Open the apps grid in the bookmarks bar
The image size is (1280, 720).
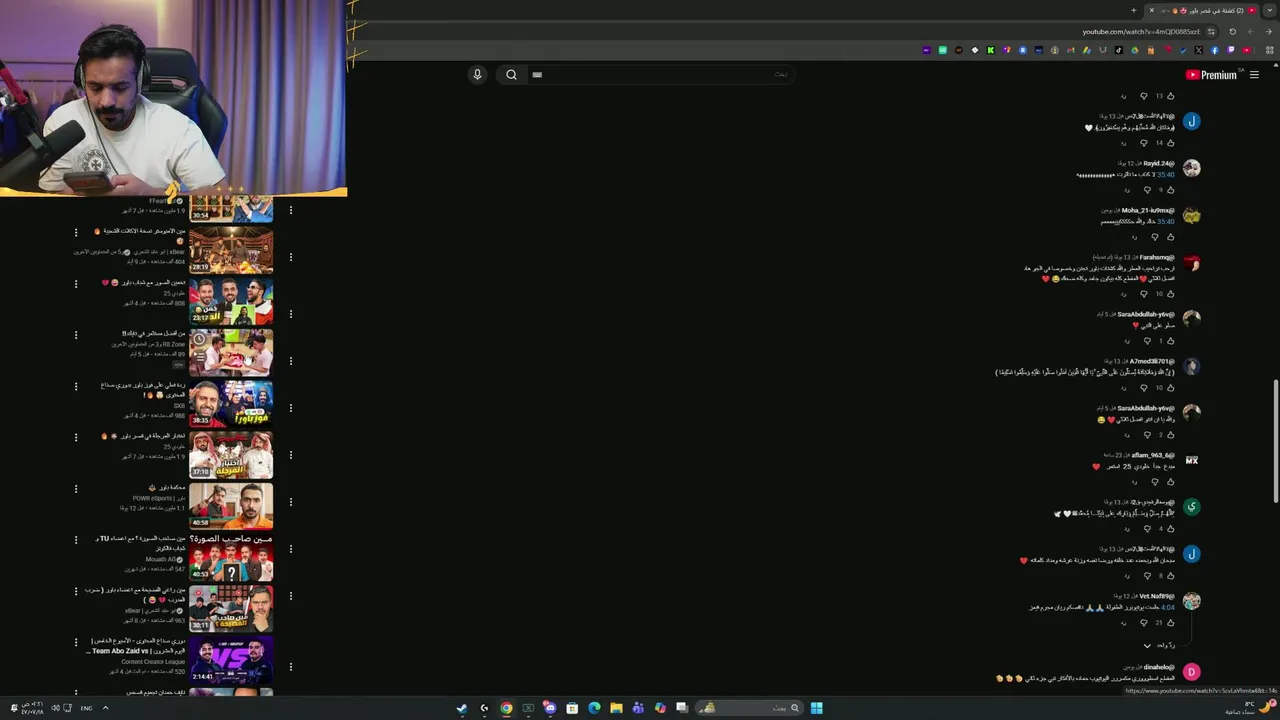coord(1270,50)
